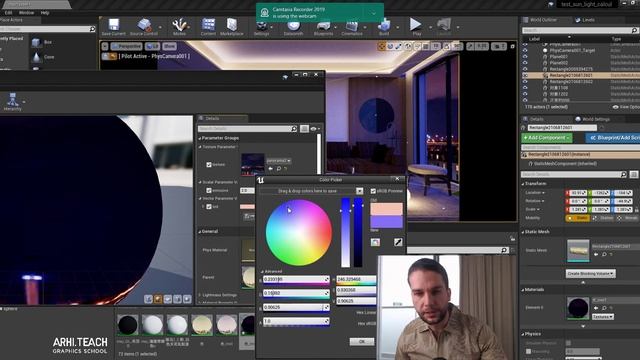
Task: Click the value (brightness) vertical slider bar
Action: pos(358,233)
